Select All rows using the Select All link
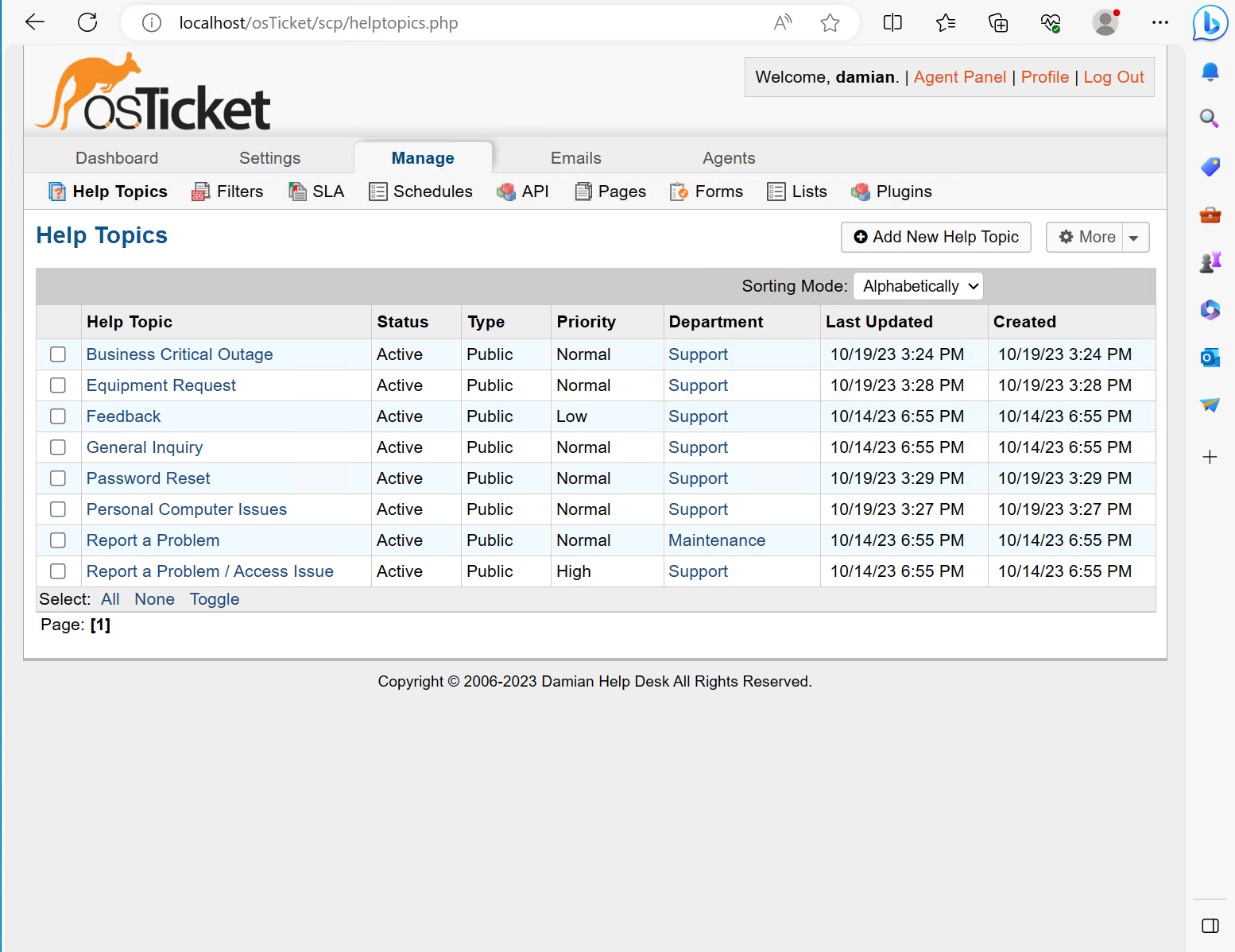Screen dimensions: 1235x952 110,598
